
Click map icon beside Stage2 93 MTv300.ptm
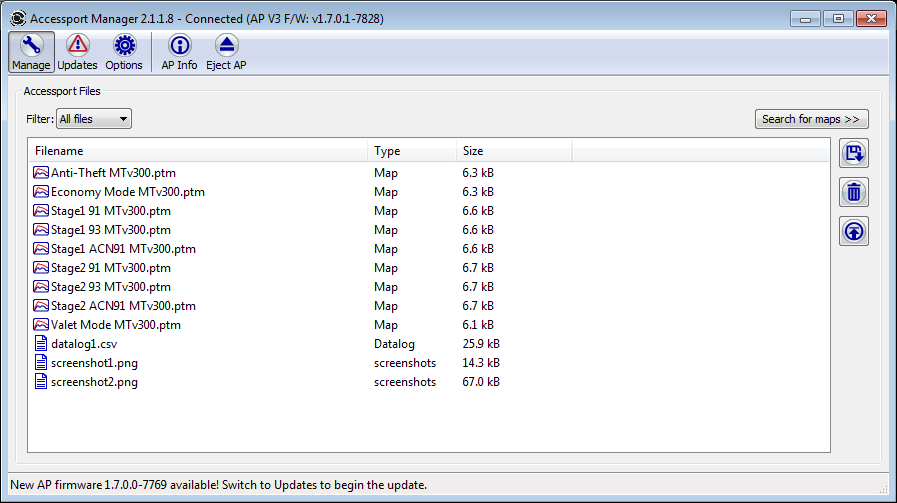(41, 287)
